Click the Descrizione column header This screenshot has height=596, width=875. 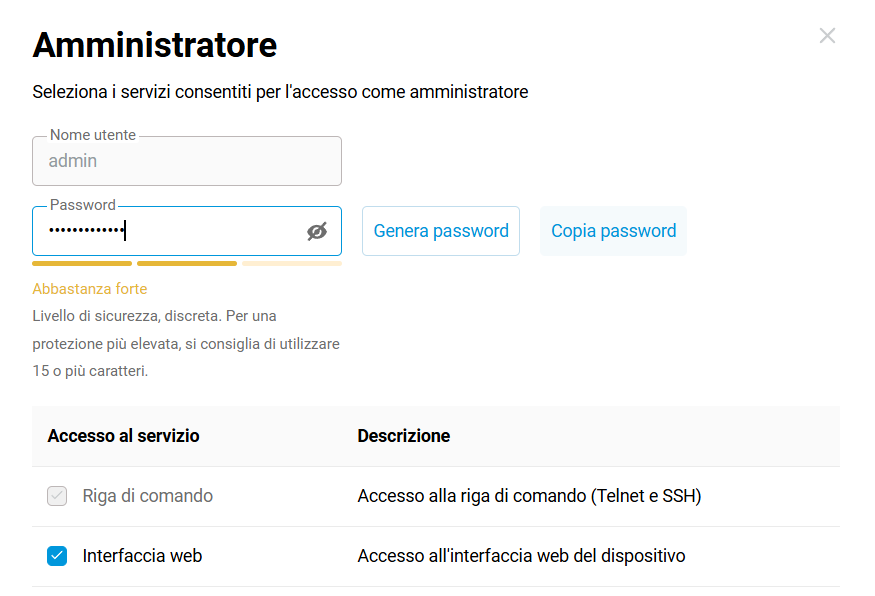click(403, 436)
